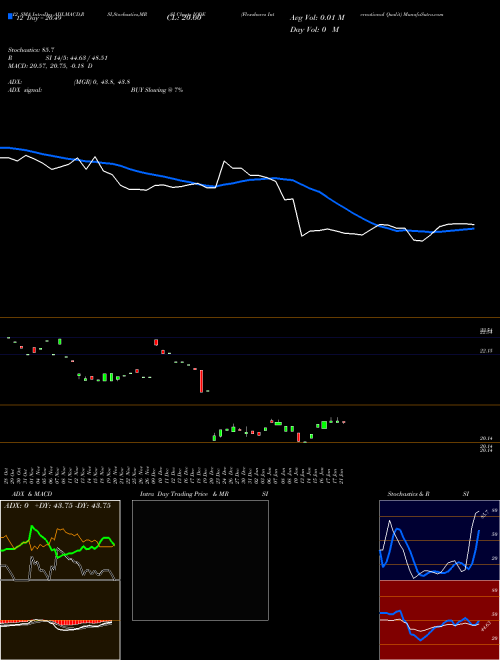Click the MACD: 20.57, 20.75, -0.18 line
Viewport: 500px width, 660px height.
tap(50, 66)
